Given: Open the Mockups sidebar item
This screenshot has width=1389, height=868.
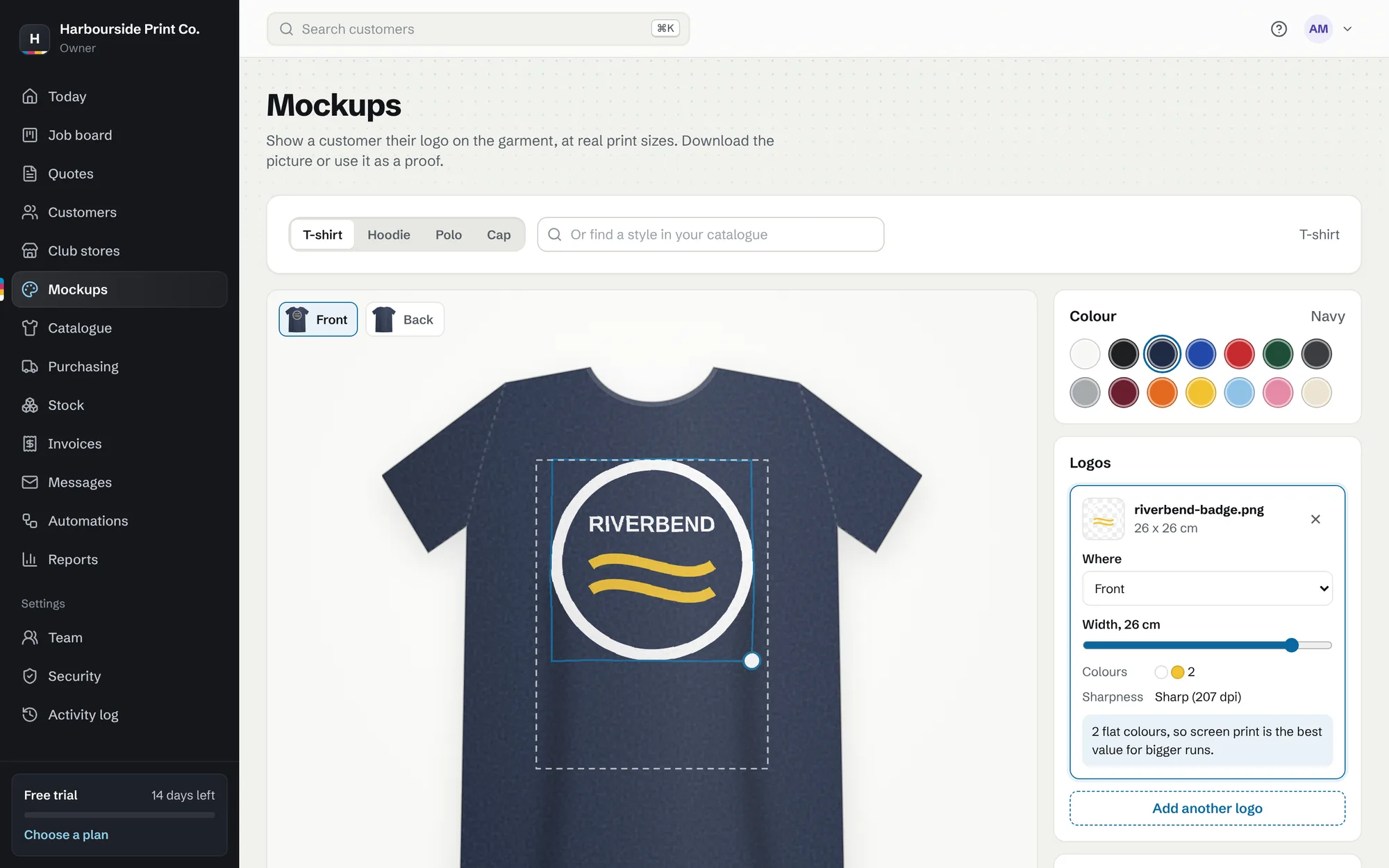Looking at the screenshot, I should click(119, 290).
